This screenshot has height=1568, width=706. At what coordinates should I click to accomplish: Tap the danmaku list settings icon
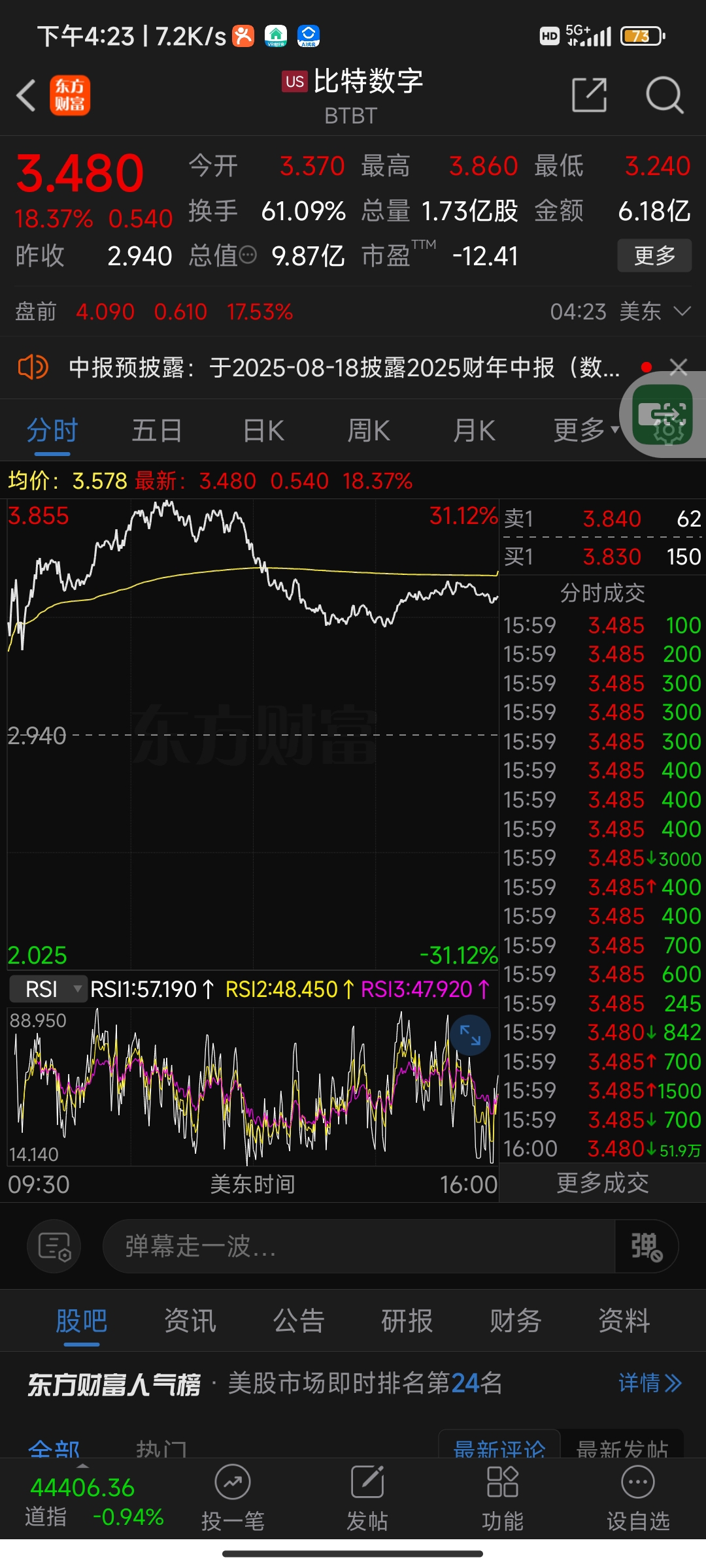pyautogui.click(x=54, y=1246)
